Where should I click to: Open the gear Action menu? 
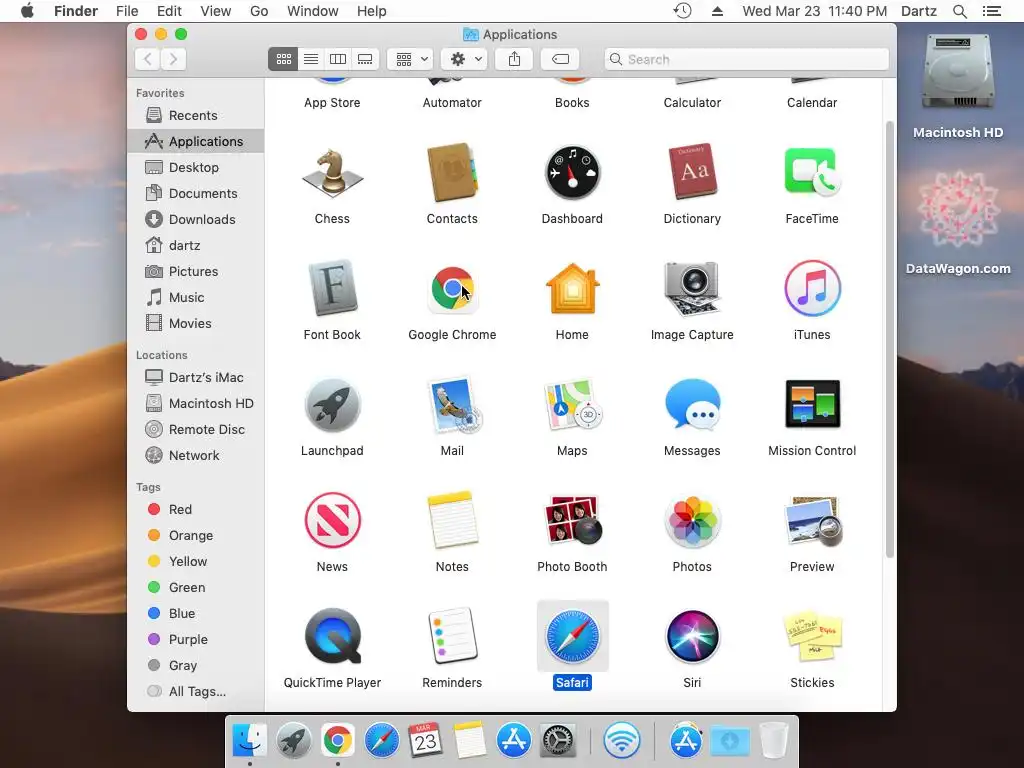[x=464, y=59]
